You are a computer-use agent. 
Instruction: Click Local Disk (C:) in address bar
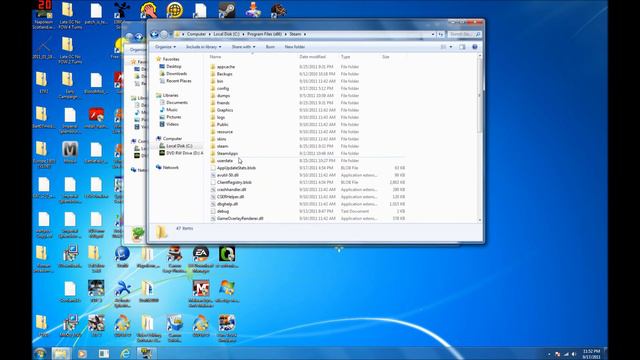point(226,34)
